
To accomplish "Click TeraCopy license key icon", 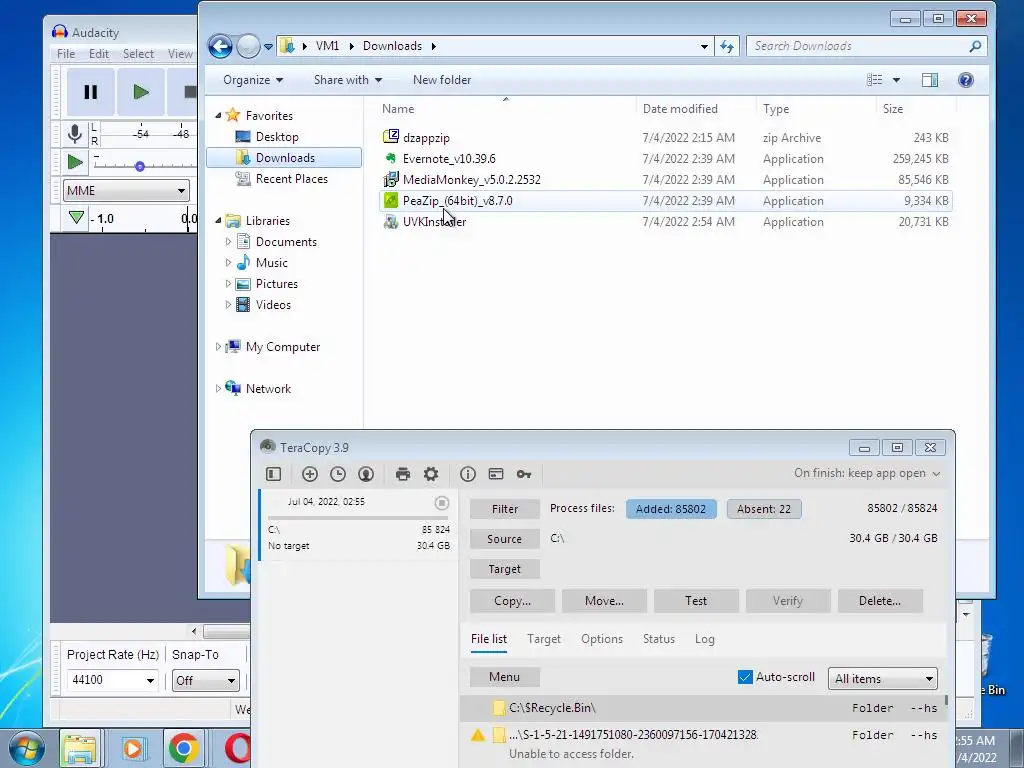I will [524, 474].
